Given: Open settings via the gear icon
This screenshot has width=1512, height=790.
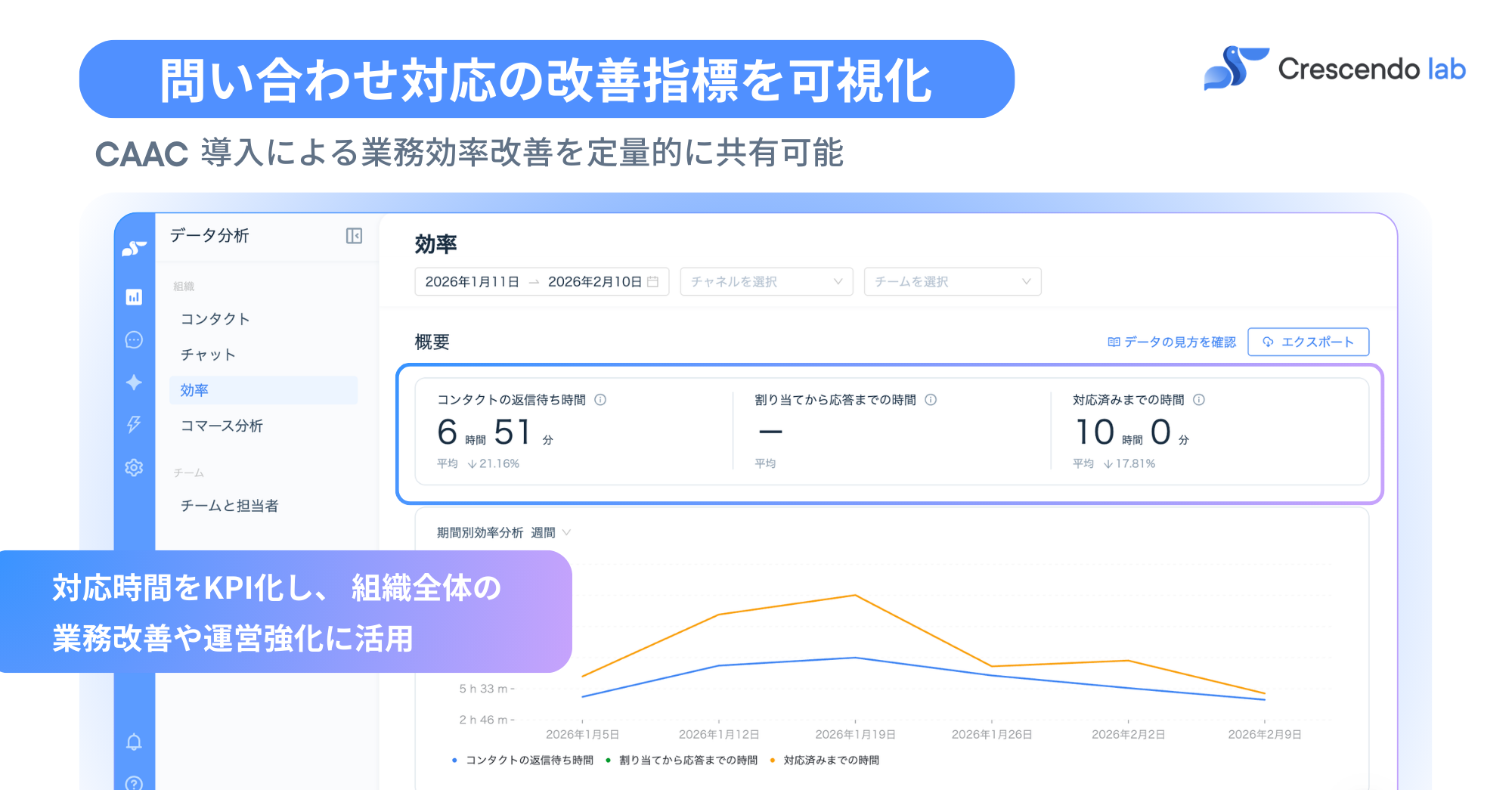Looking at the screenshot, I should (x=134, y=467).
